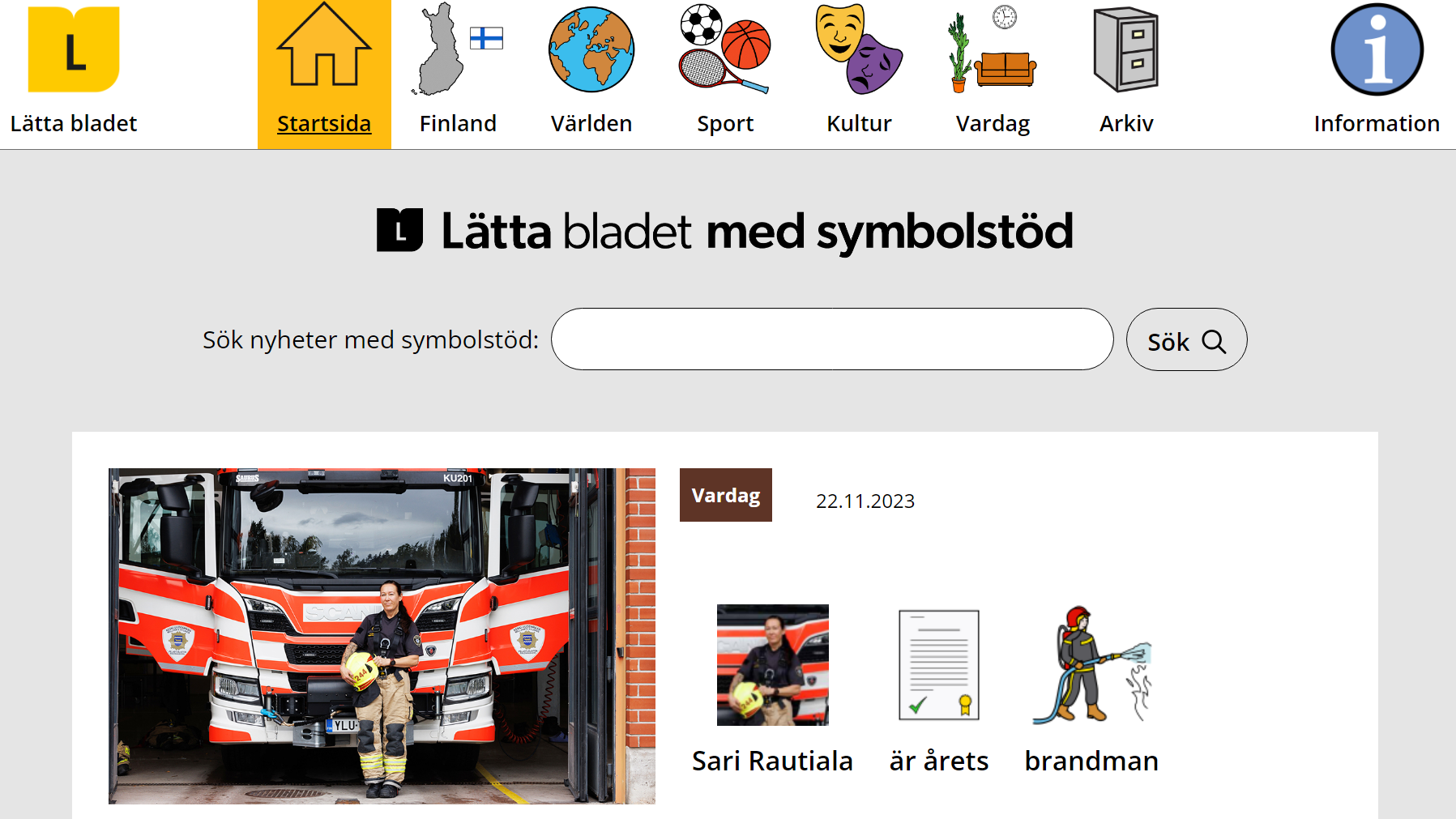The height and width of the screenshot is (819, 1456).
Task: Click the Sök search button
Action: tap(1186, 339)
